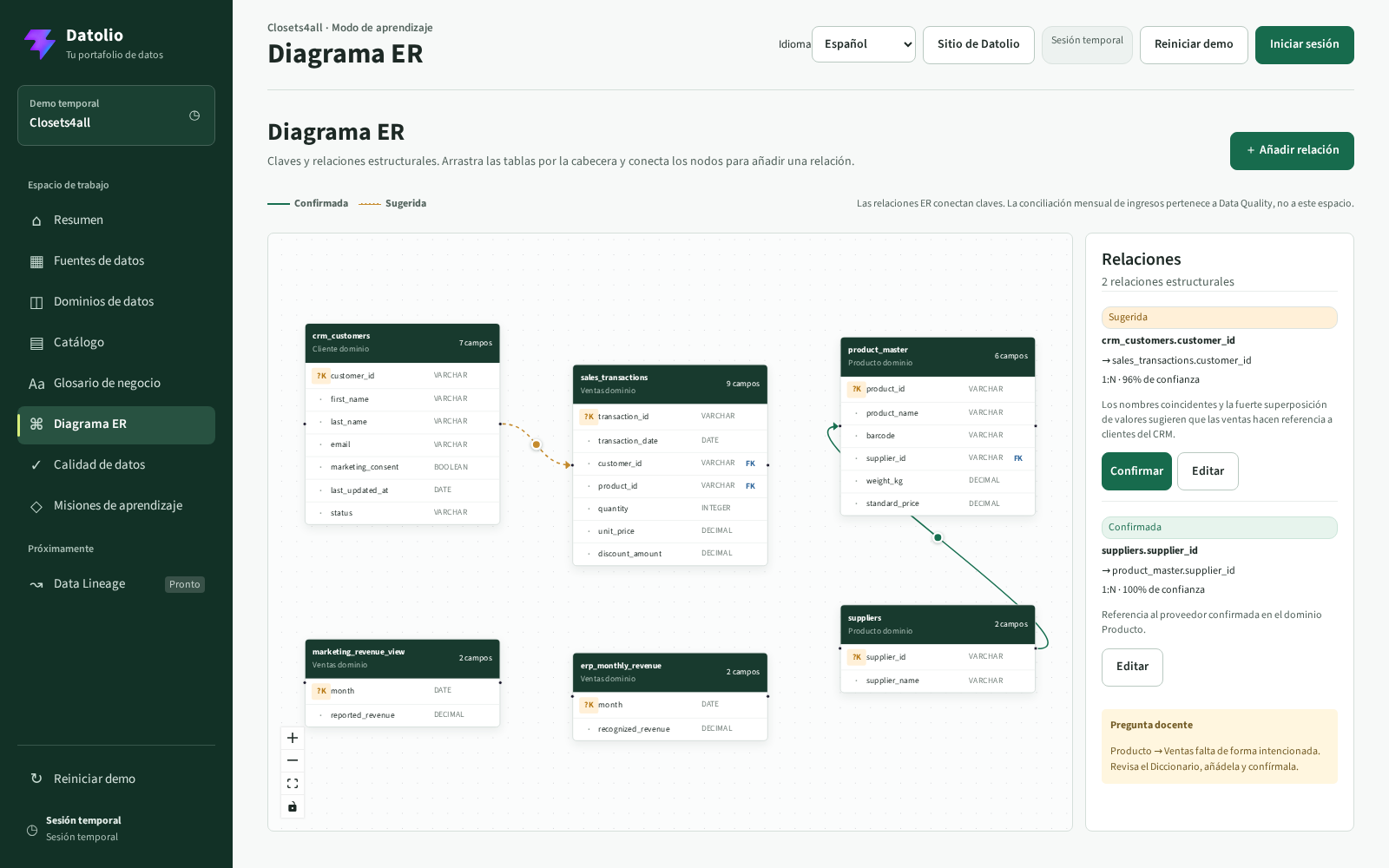Open Misiones de aprendizaje
The image size is (1389, 868).
click(116, 506)
